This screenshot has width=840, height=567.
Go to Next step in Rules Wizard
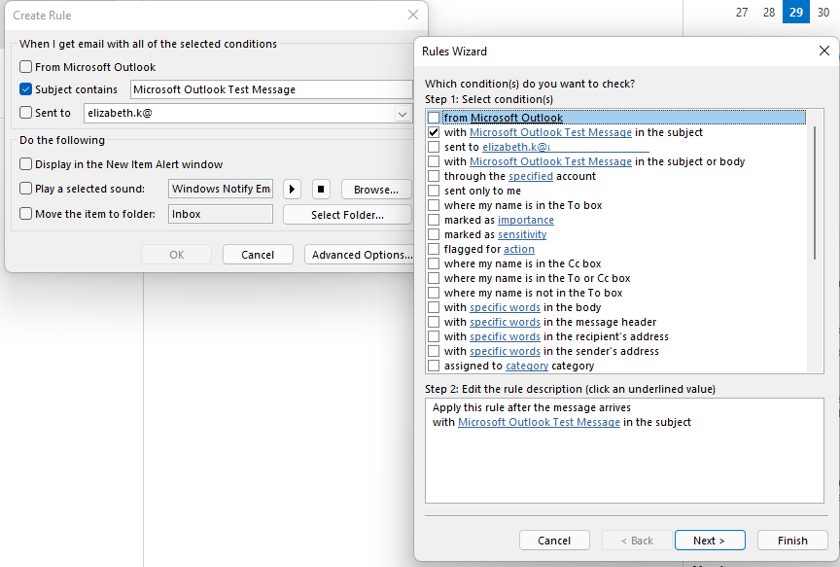710,540
